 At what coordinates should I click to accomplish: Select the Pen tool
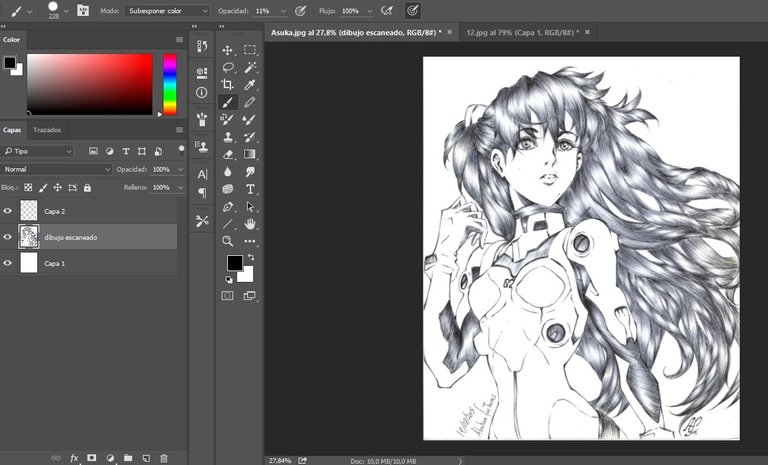pos(227,207)
